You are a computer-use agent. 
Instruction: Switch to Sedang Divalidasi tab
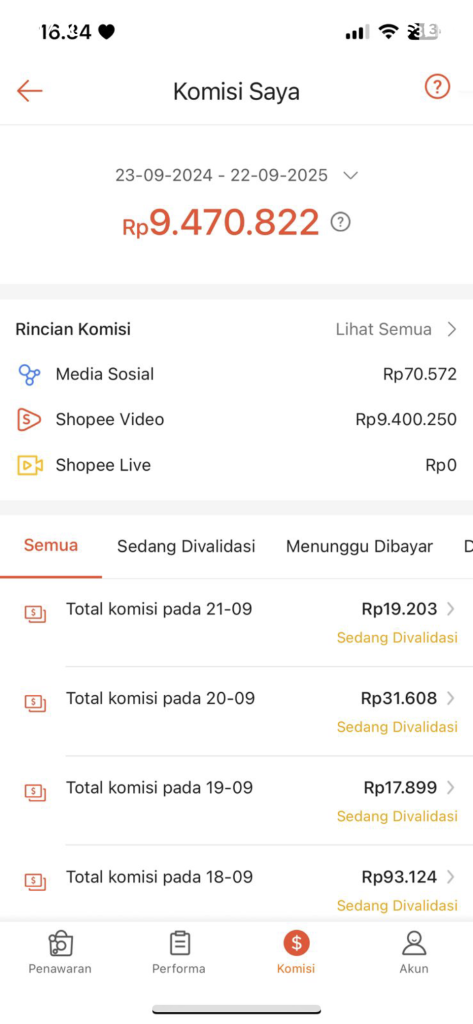(x=186, y=547)
